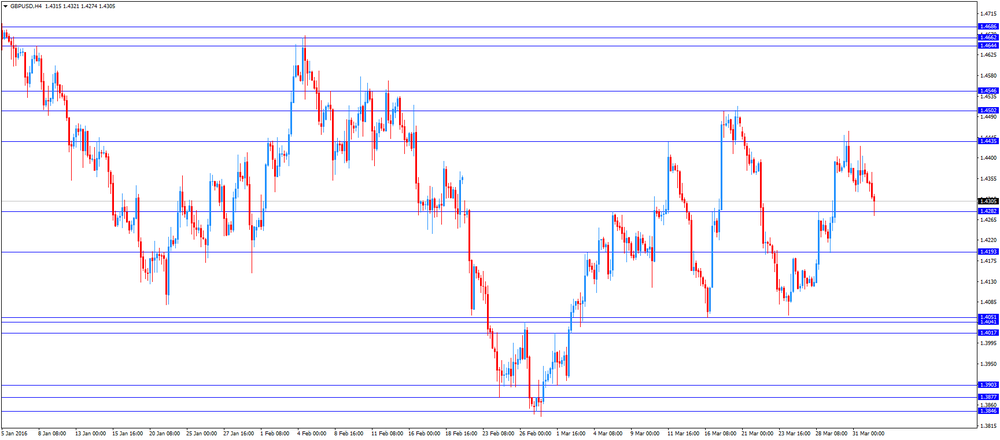Click the 1.4715 price scale value
The height and width of the screenshot is (440, 1000).
(x=989, y=13)
